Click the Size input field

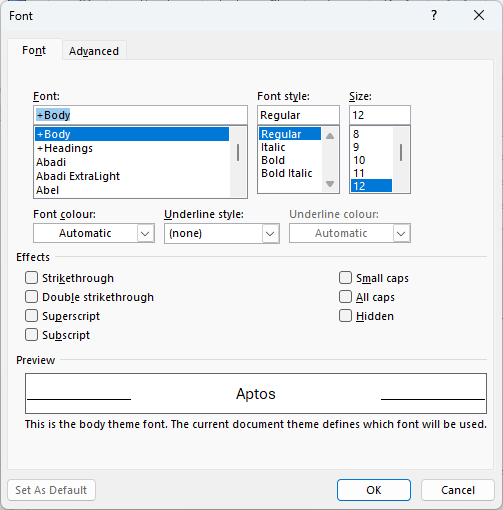tap(380, 115)
